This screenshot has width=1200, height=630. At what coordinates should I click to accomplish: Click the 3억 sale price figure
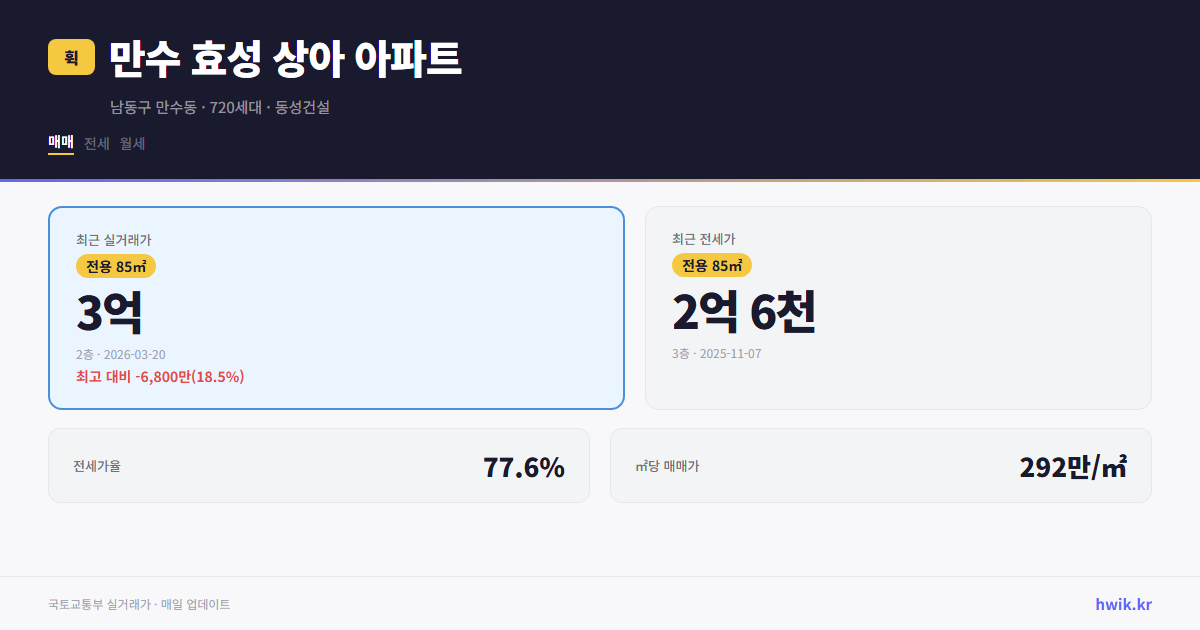pyautogui.click(x=108, y=310)
